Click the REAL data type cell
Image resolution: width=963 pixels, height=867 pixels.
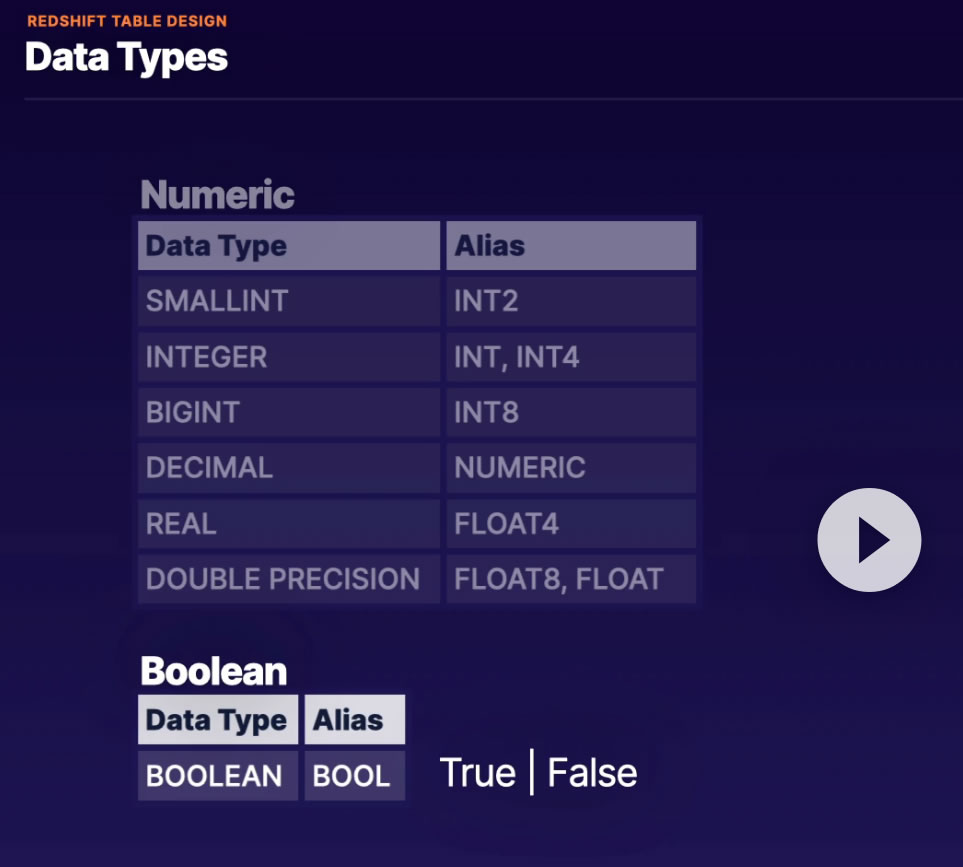(288, 523)
